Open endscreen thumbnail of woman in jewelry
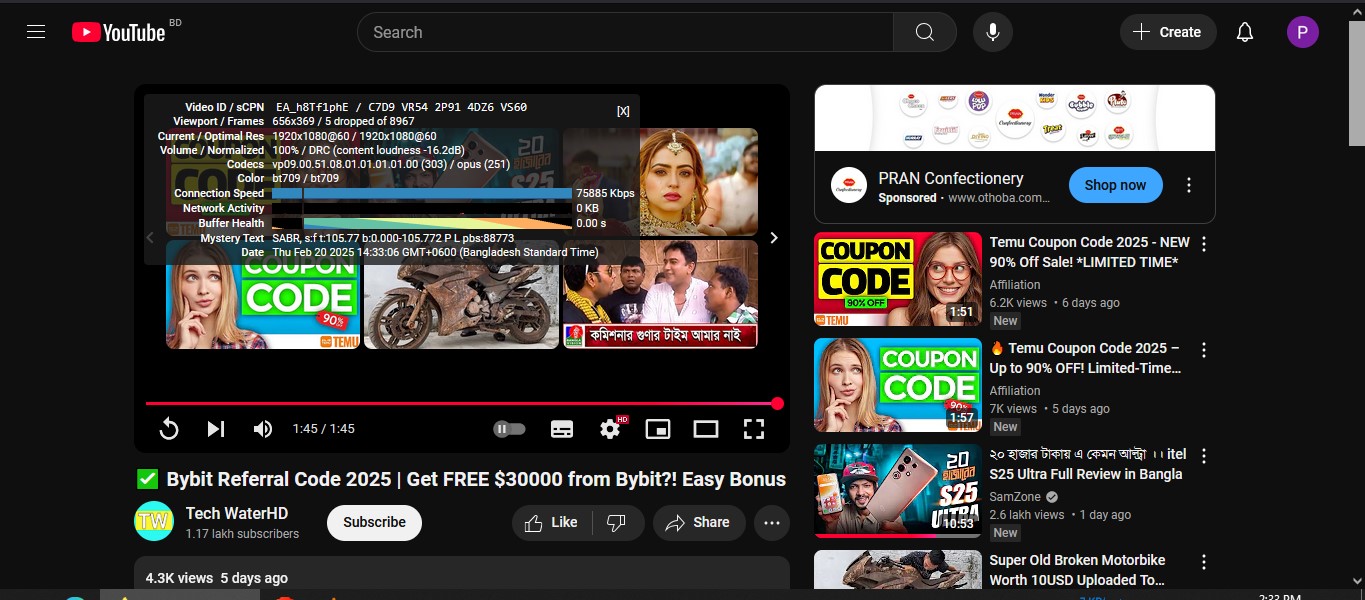The image size is (1365, 600). pyautogui.click(x=660, y=181)
